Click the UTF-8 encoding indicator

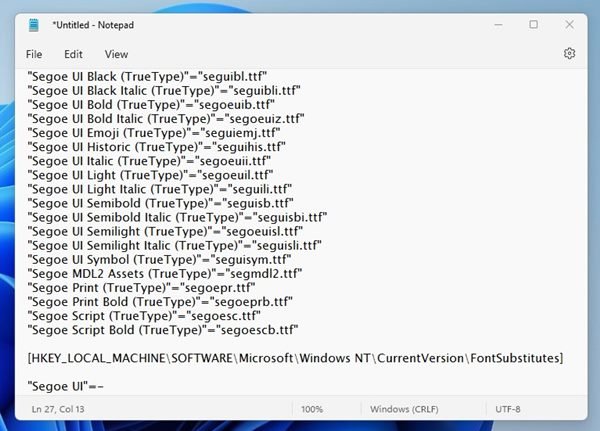tap(508, 409)
